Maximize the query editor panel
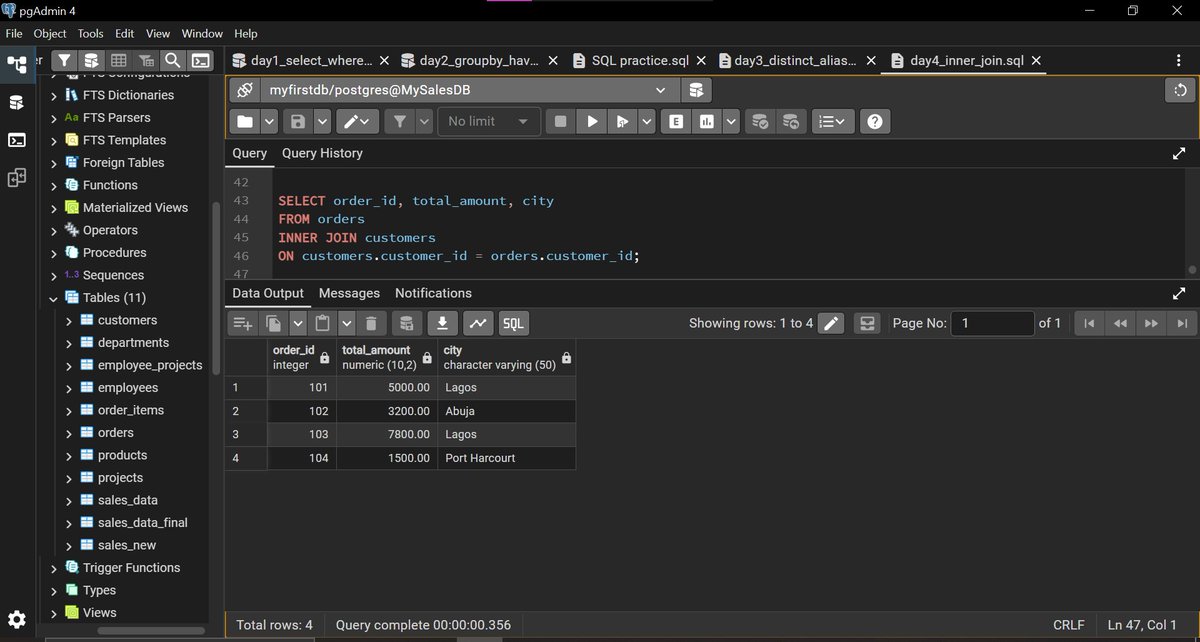The width and height of the screenshot is (1200, 642). pyautogui.click(x=1178, y=154)
